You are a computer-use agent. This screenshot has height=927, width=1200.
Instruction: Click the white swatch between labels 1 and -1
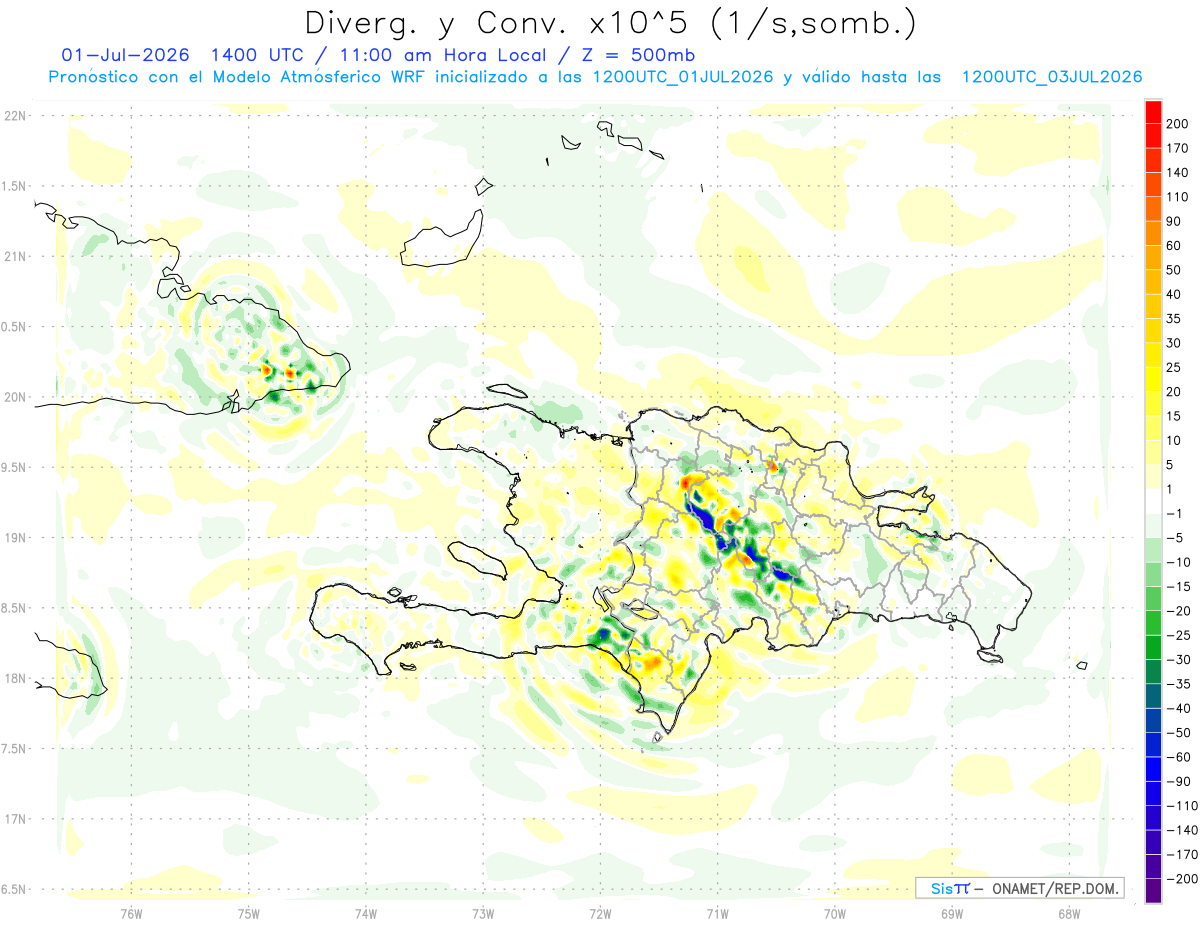click(1153, 500)
